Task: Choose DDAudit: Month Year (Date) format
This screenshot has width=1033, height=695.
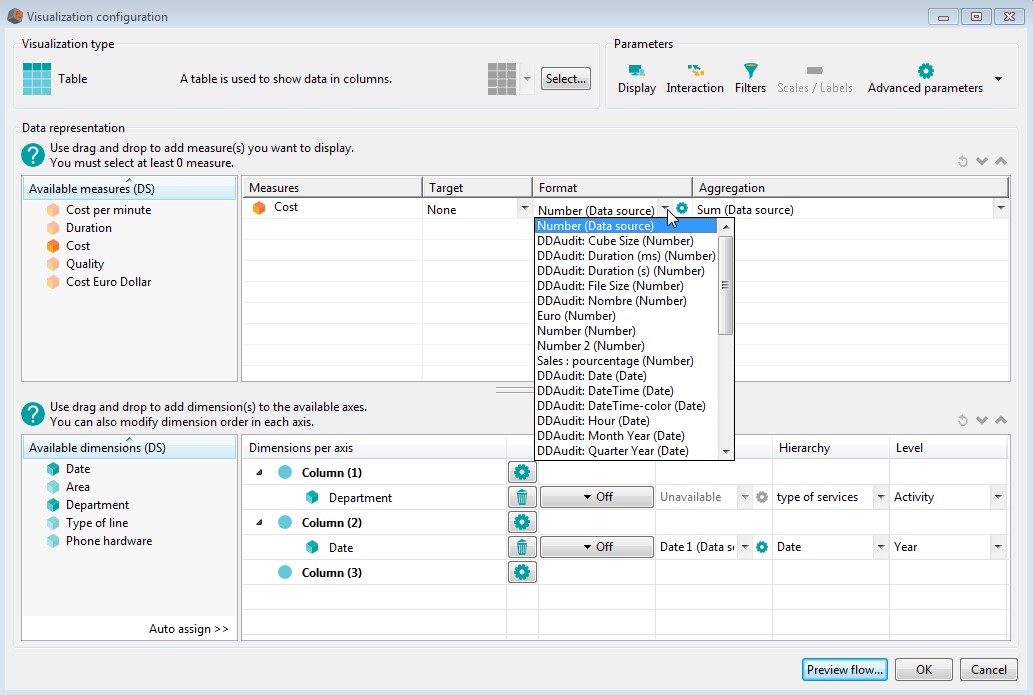Action: (x=626, y=436)
